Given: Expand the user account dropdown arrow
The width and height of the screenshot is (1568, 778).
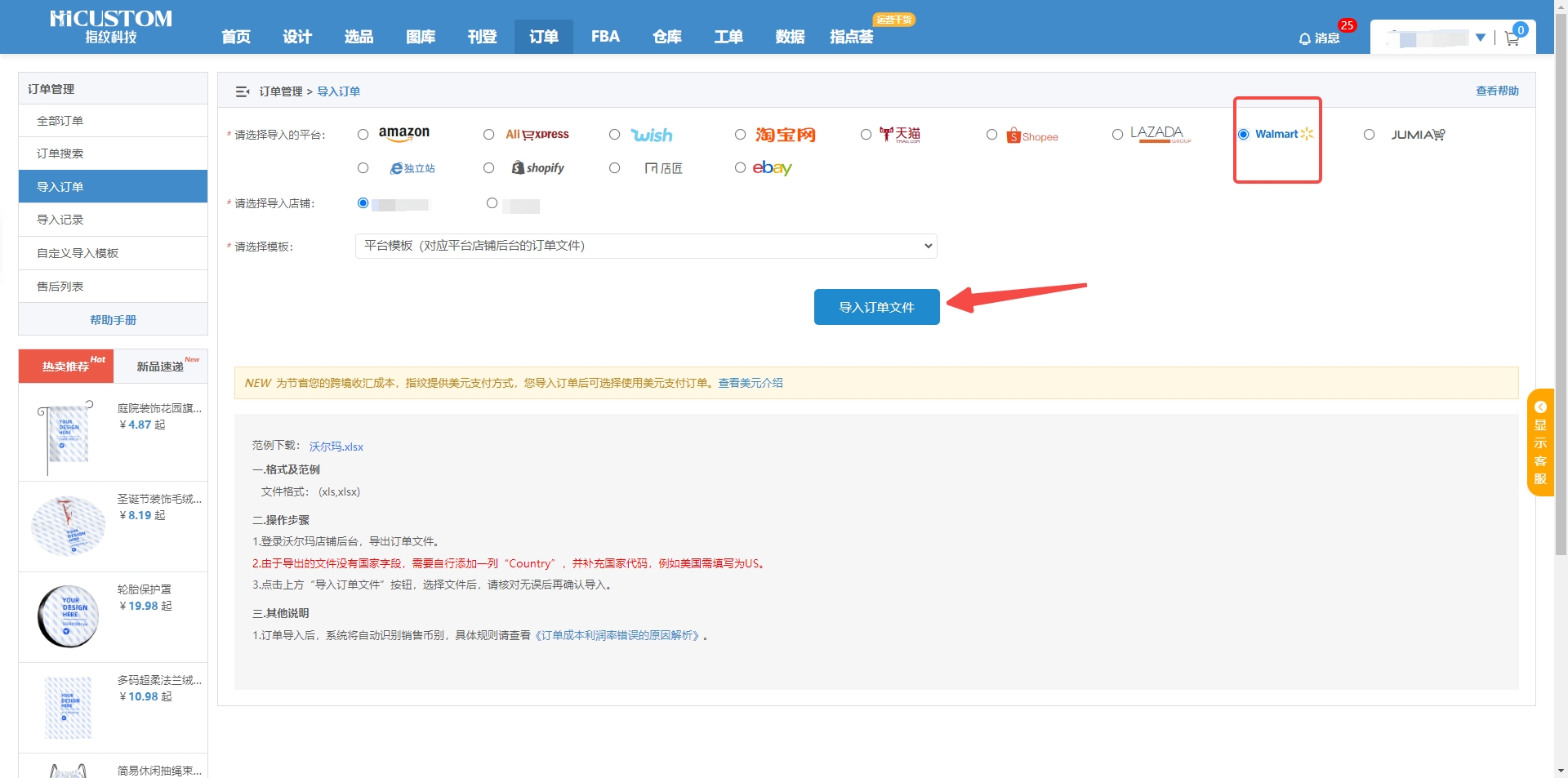Looking at the screenshot, I should 1481,38.
